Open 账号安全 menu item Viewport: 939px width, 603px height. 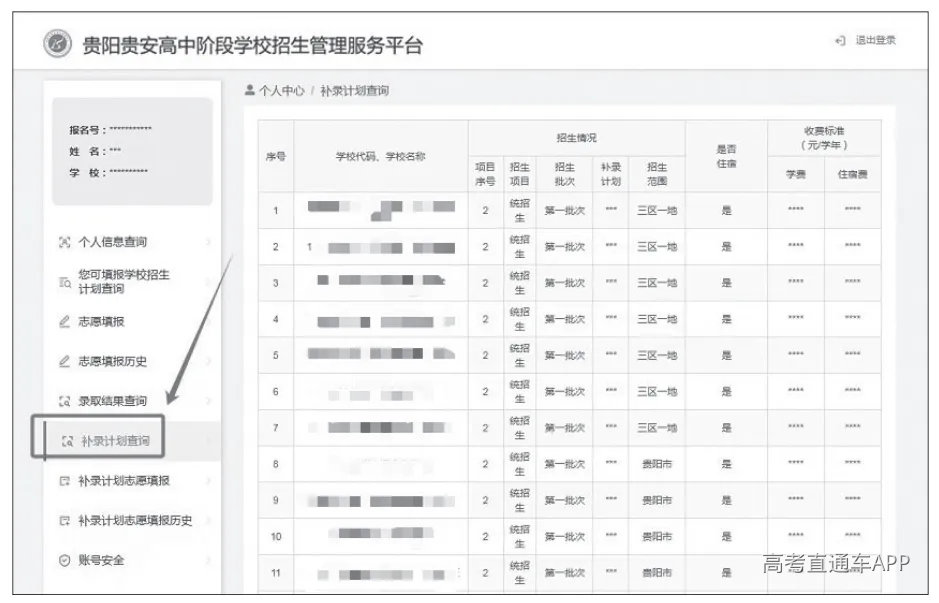(x=101, y=560)
